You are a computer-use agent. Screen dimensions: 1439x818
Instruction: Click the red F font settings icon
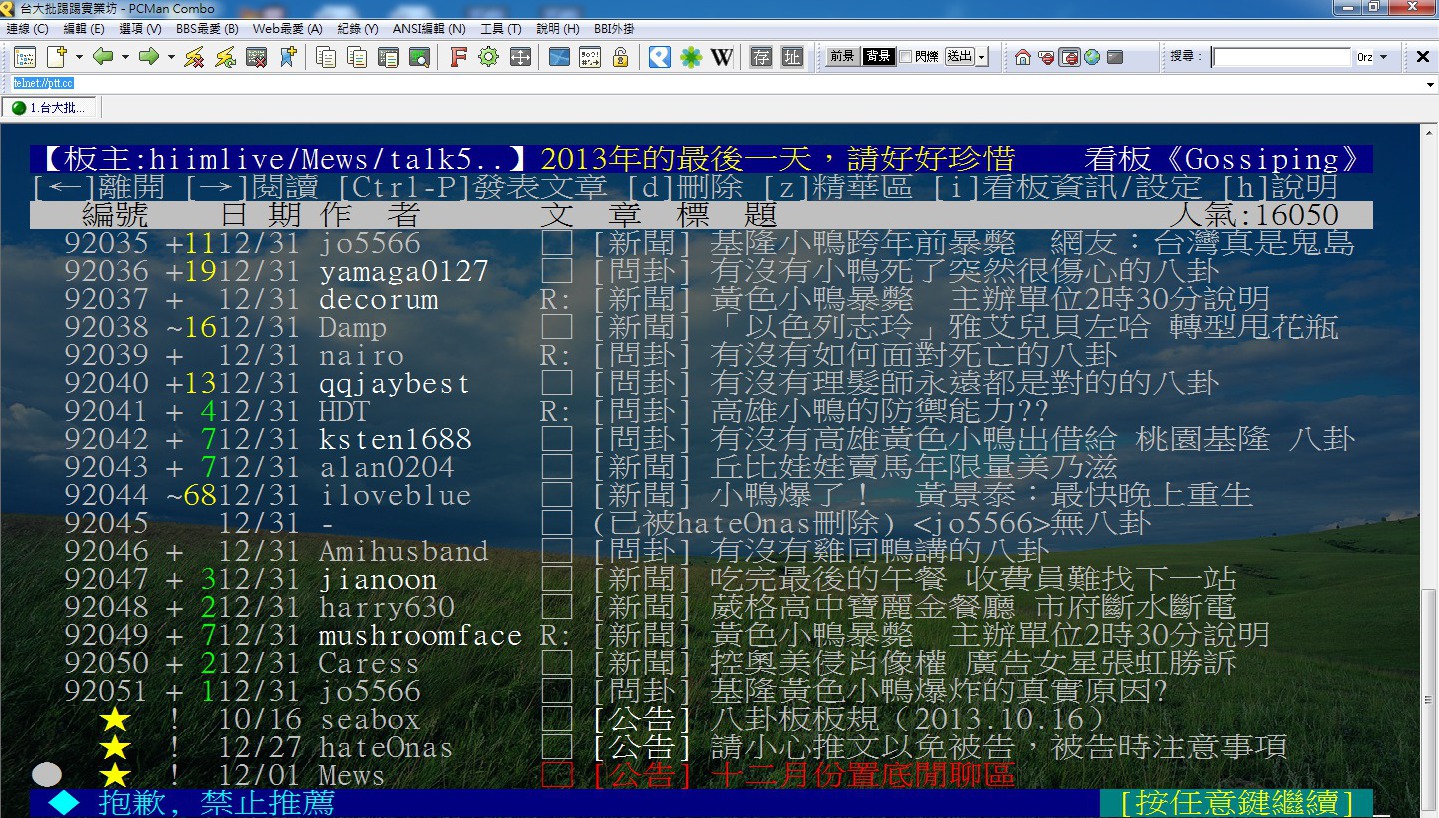458,57
